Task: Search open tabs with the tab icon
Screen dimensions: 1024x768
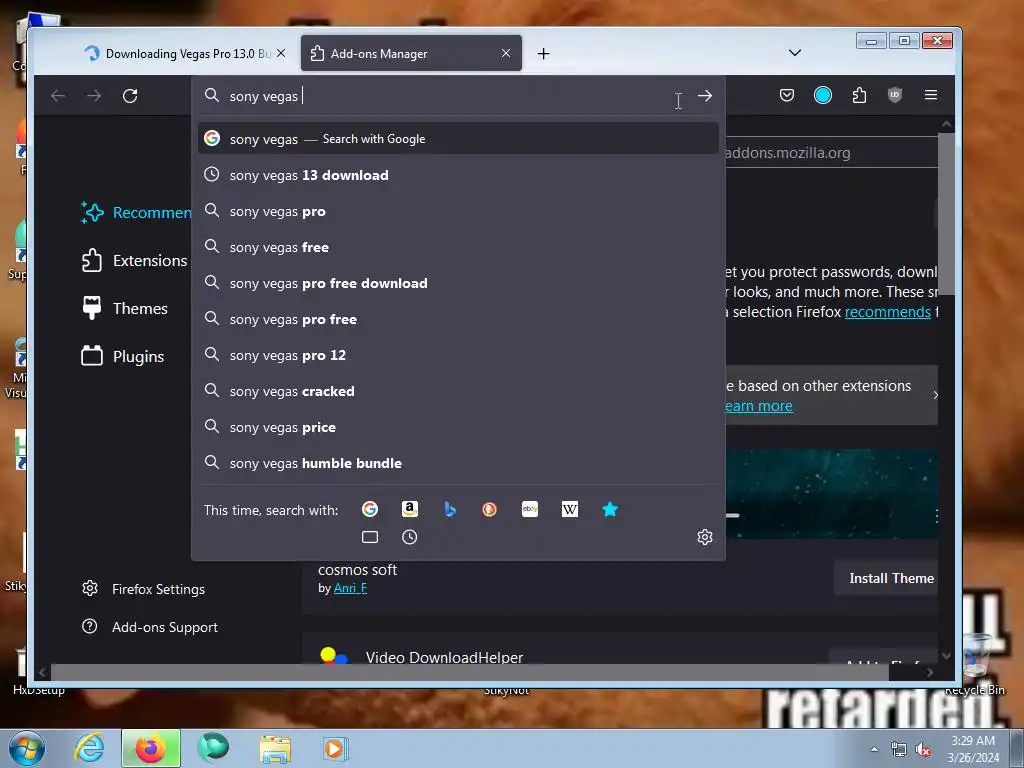Action: 370,537
